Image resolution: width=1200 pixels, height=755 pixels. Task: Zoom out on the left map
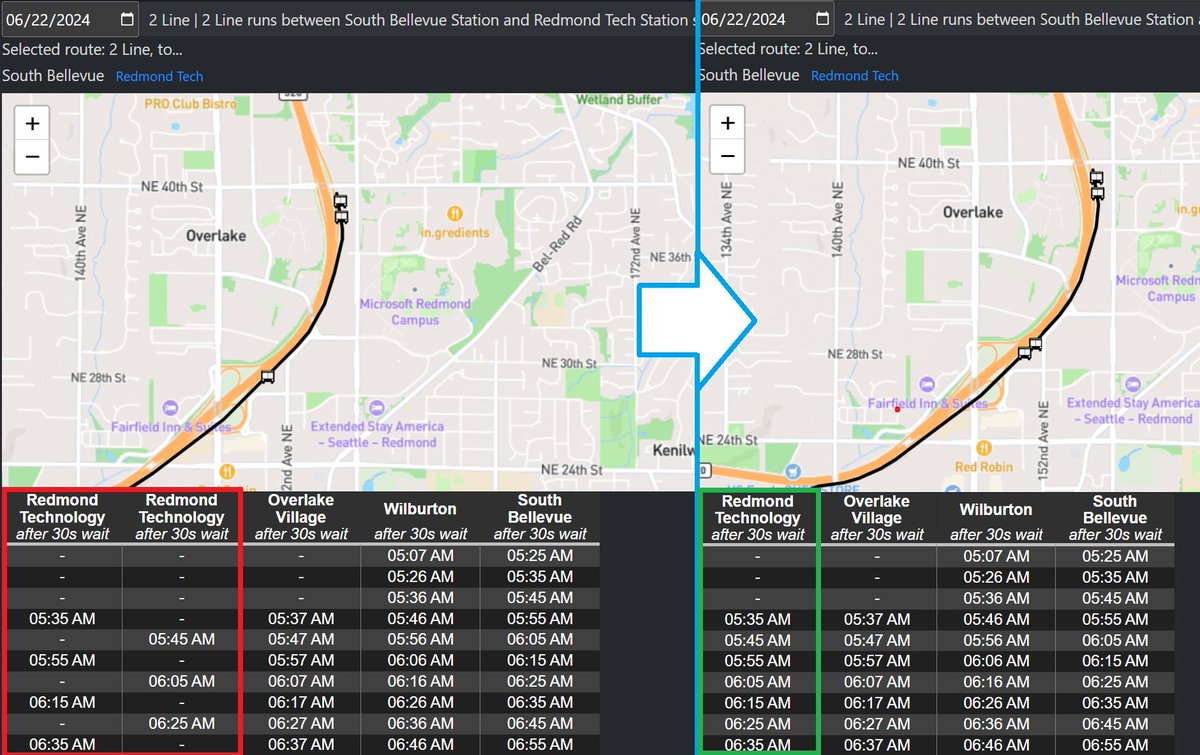pos(32,157)
